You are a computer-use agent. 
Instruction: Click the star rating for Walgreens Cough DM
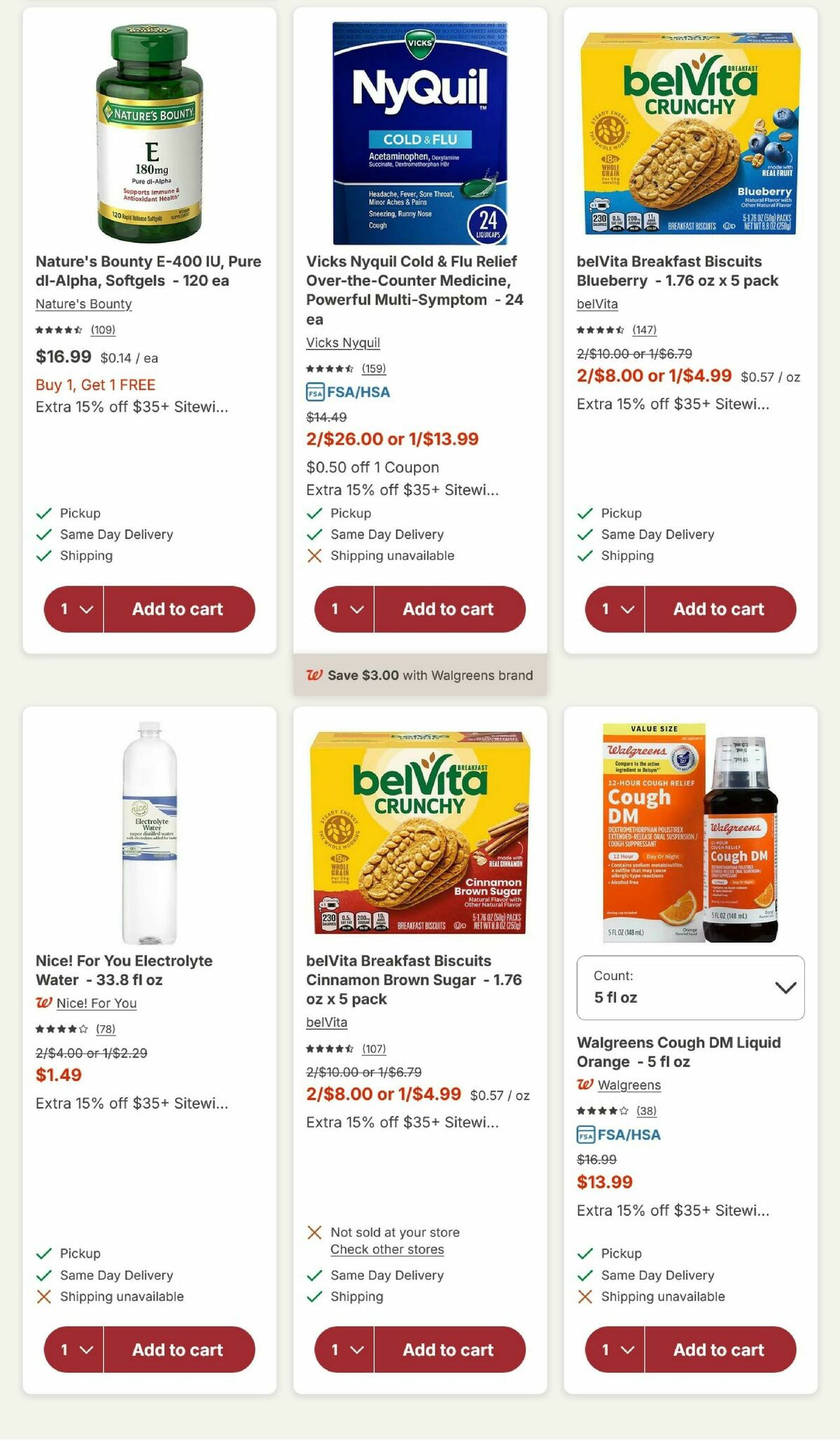tap(603, 1110)
